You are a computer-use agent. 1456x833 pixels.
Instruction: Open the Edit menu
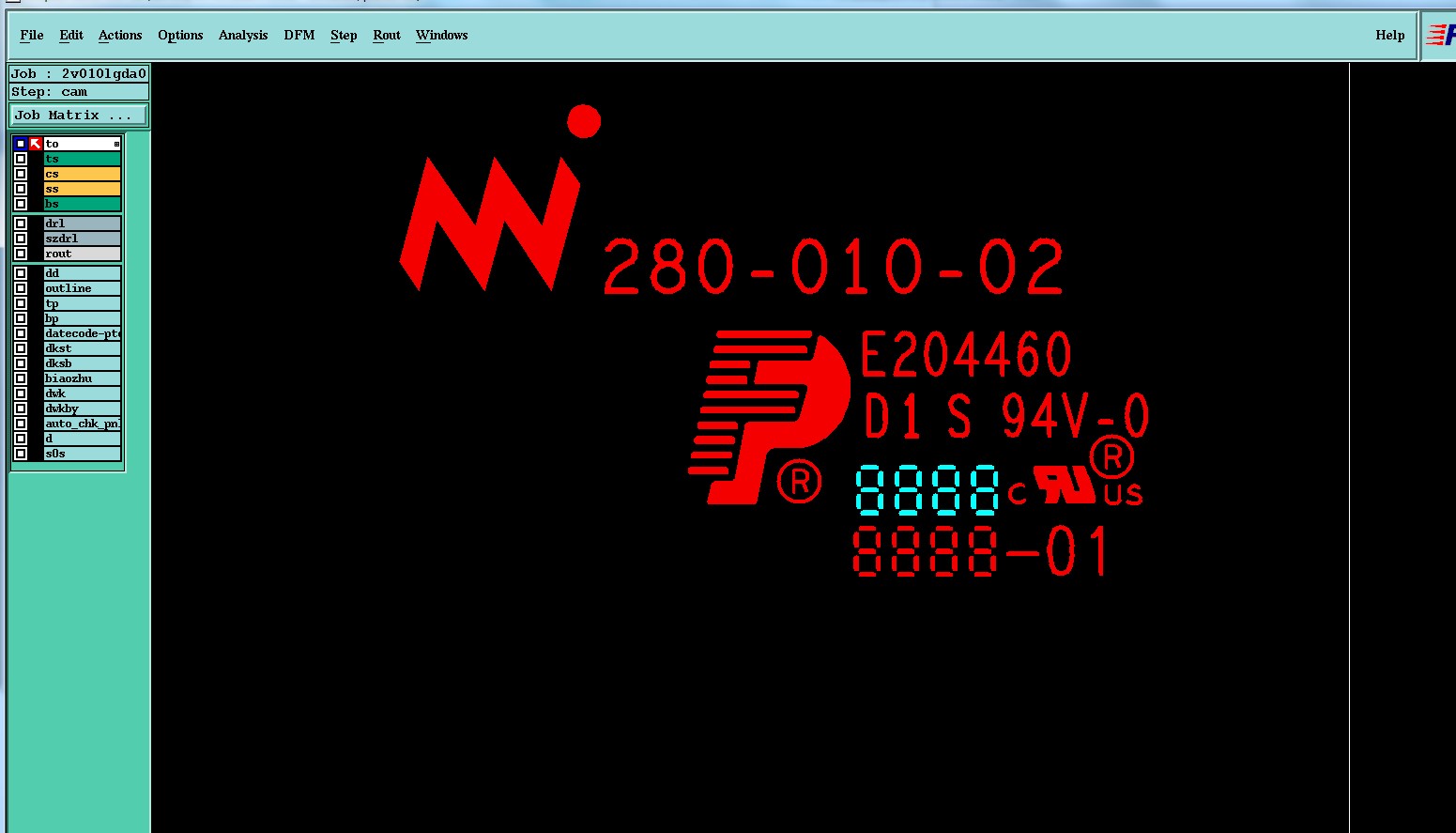pyautogui.click(x=71, y=36)
